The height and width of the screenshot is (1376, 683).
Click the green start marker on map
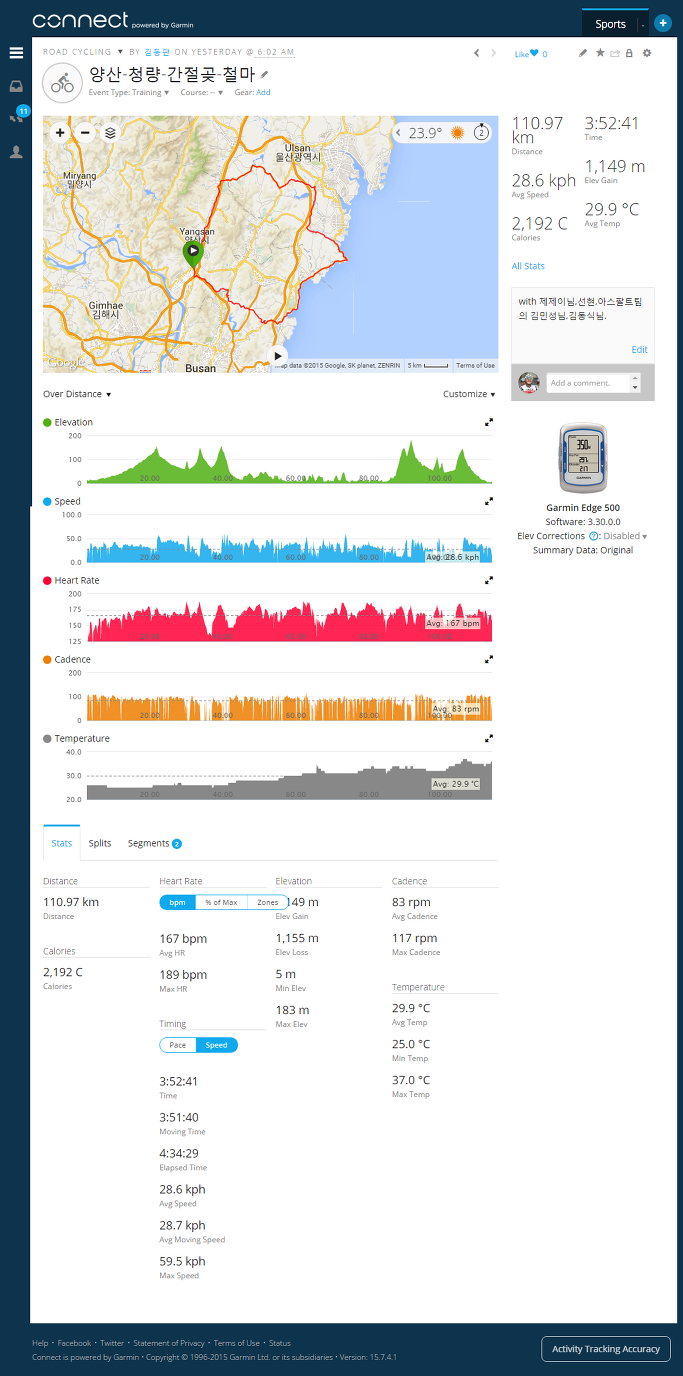pyautogui.click(x=193, y=253)
